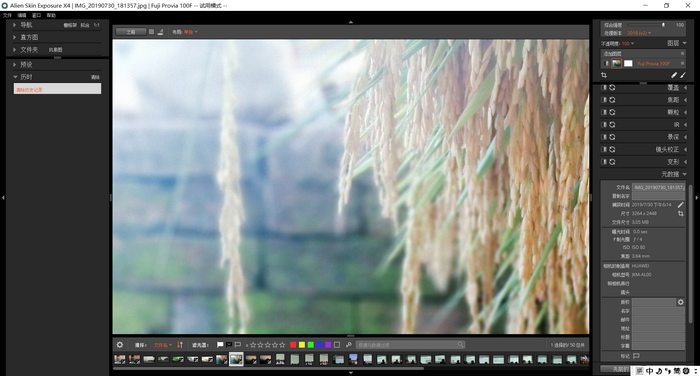Image resolution: width=700 pixels, height=376 pixels.
Task: Click the capture time edit pencil icon
Action: 680,205
